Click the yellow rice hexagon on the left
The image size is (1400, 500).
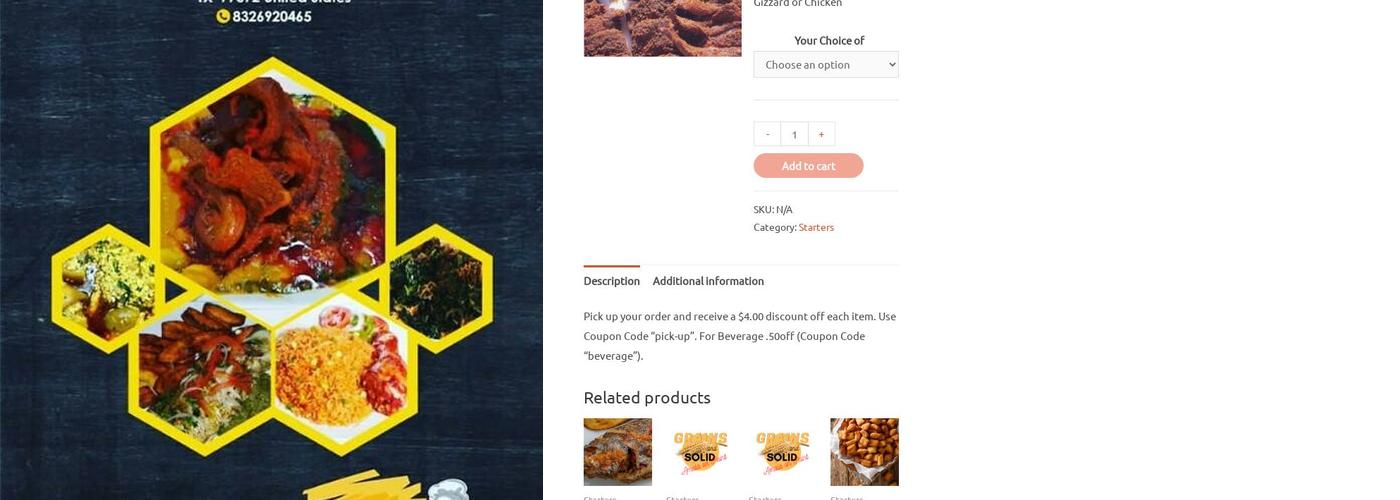coord(108,284)
